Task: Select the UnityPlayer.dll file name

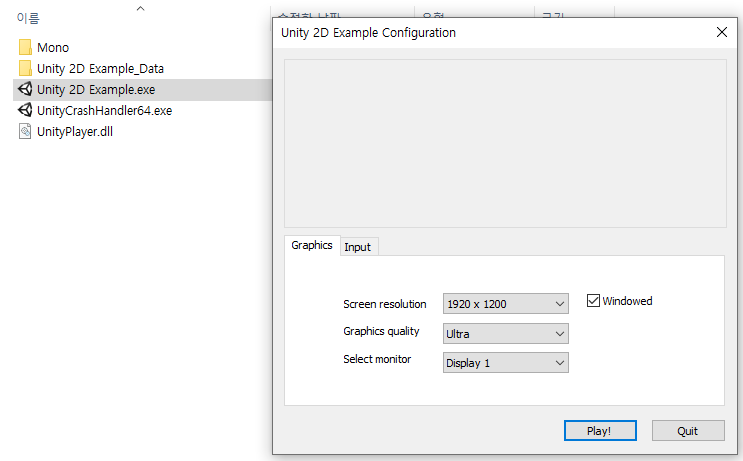Action: click(x=75, y=132)
